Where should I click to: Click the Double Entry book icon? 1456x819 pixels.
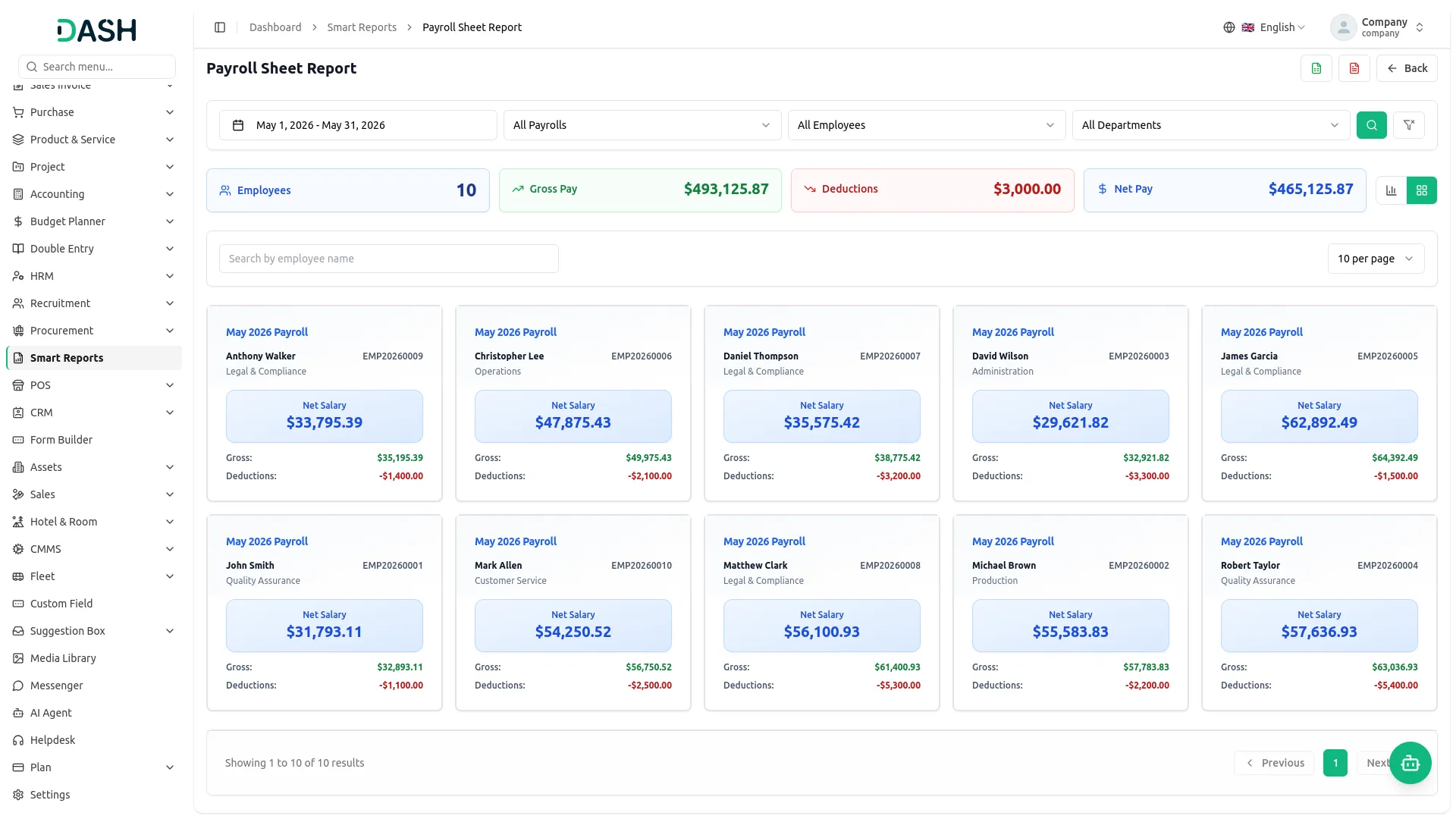pos(18,249)
